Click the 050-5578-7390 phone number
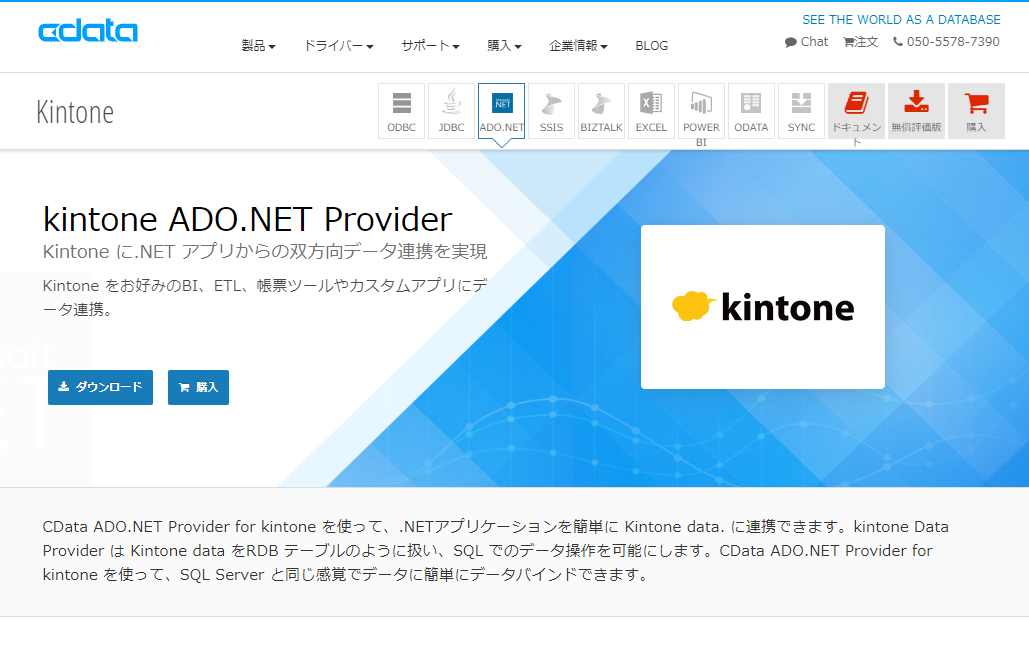Screen dimensions: 1029x647 946,42
